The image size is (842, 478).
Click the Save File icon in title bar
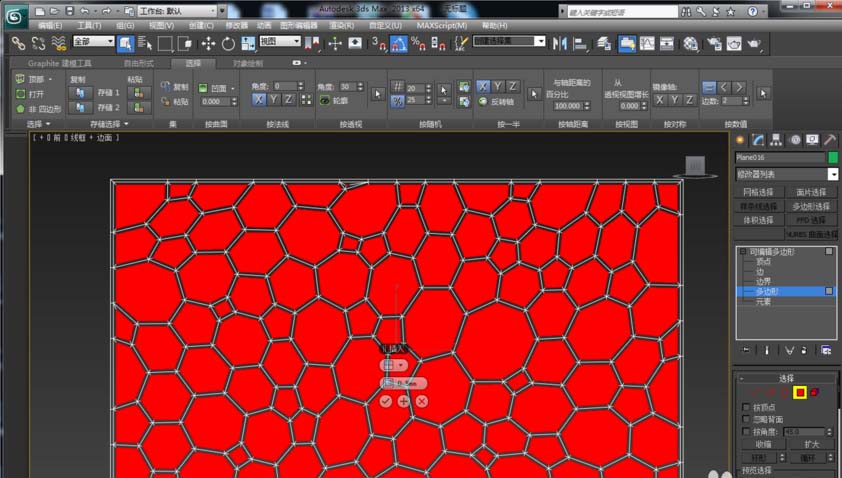70,11
